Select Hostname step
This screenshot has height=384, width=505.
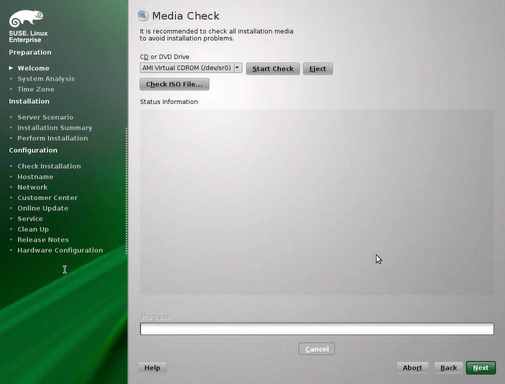pyautogui.click(x=35, y=177)
